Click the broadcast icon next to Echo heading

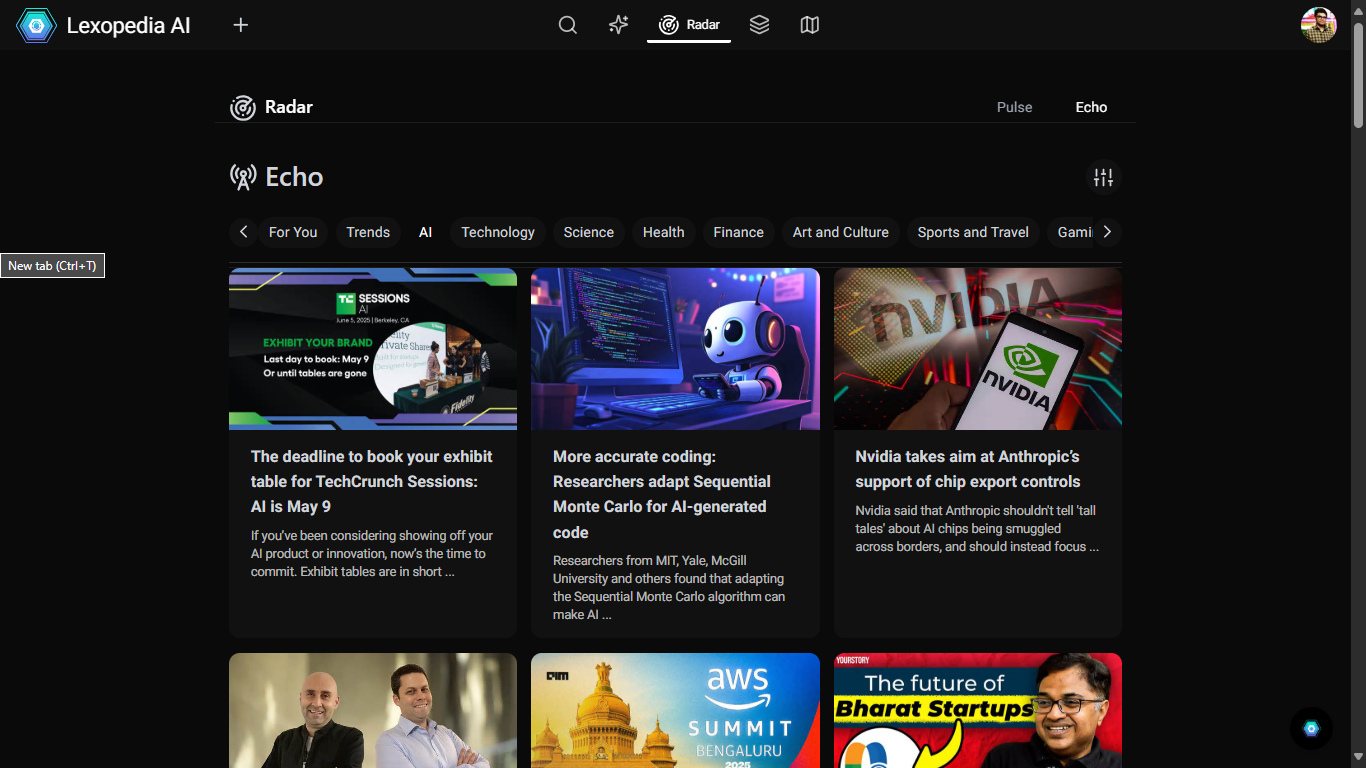[x=243, y=177]
